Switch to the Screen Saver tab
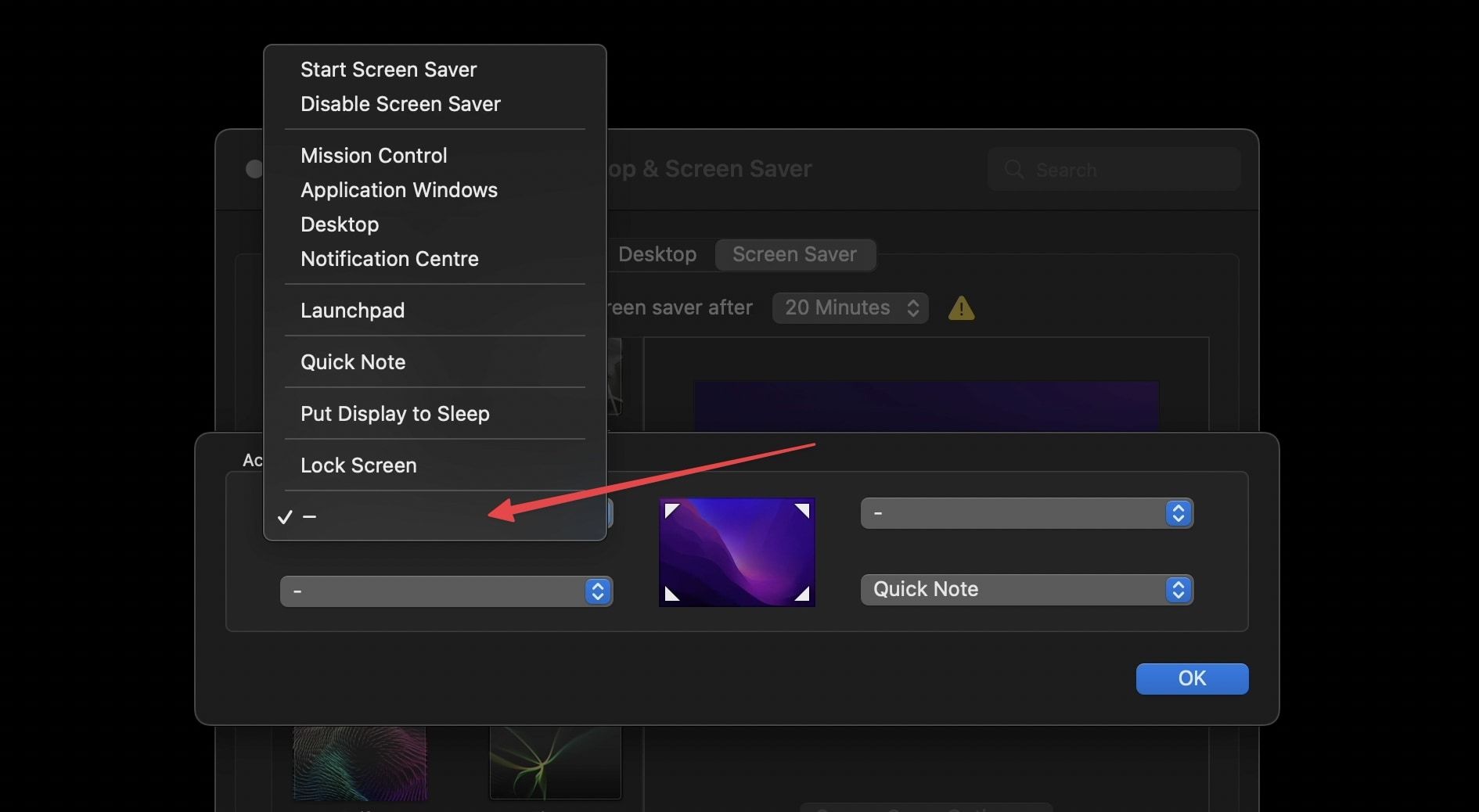This screenshot has width=1479, height=812. click(794, 254)
